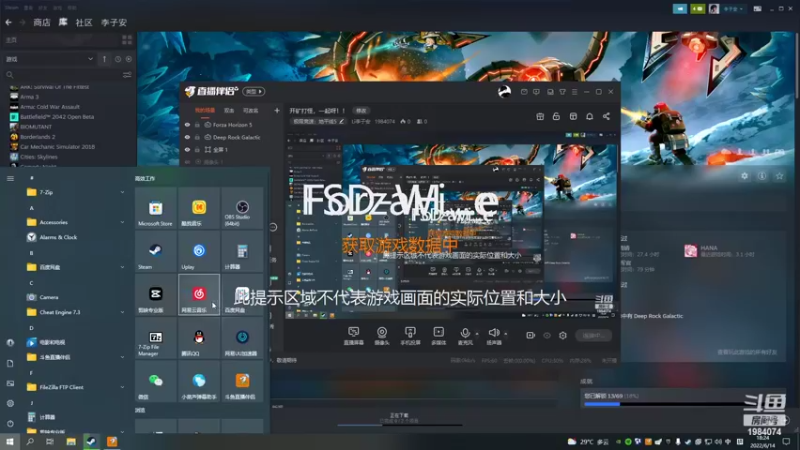Viewport: 800px width, 450px height.
Task: Open the Steam Store tab
Action: coord(42,22)
